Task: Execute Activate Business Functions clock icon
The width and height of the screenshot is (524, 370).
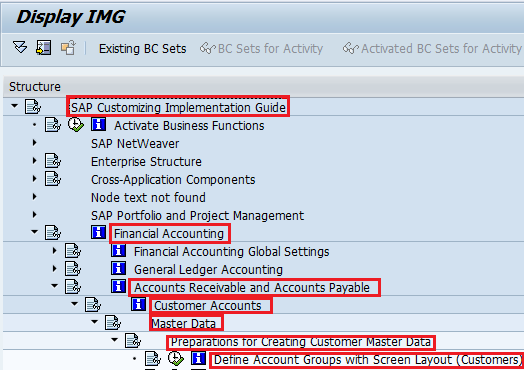Action: (76, 124)
